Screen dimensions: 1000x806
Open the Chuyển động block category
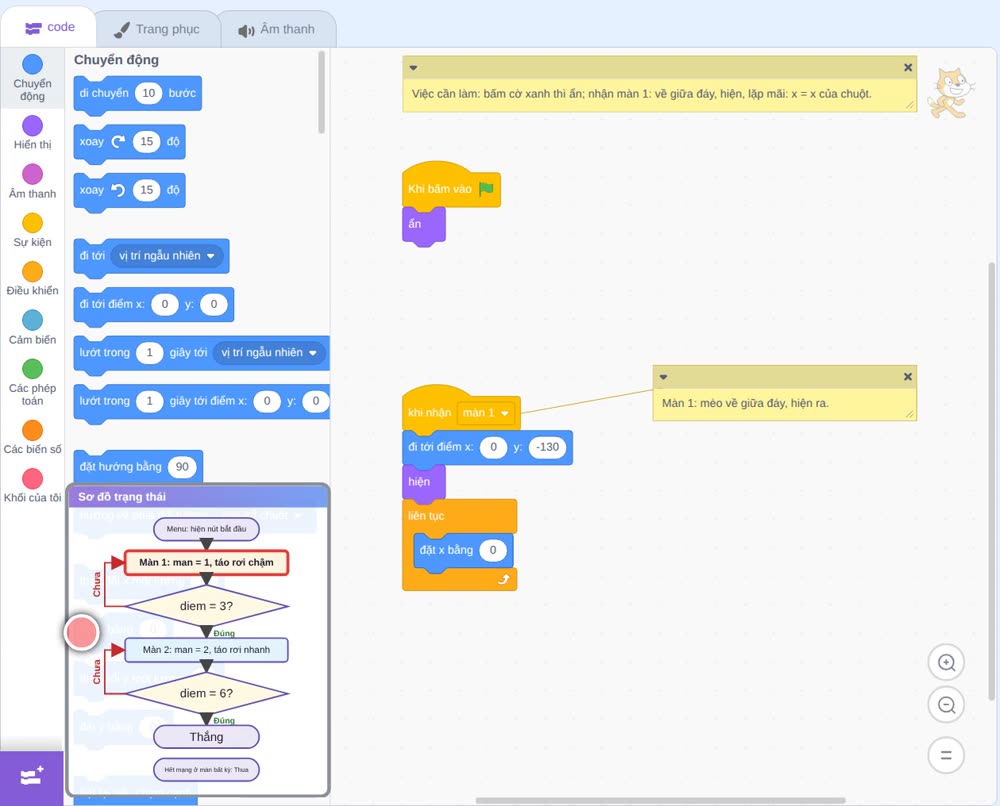(32, 78)
